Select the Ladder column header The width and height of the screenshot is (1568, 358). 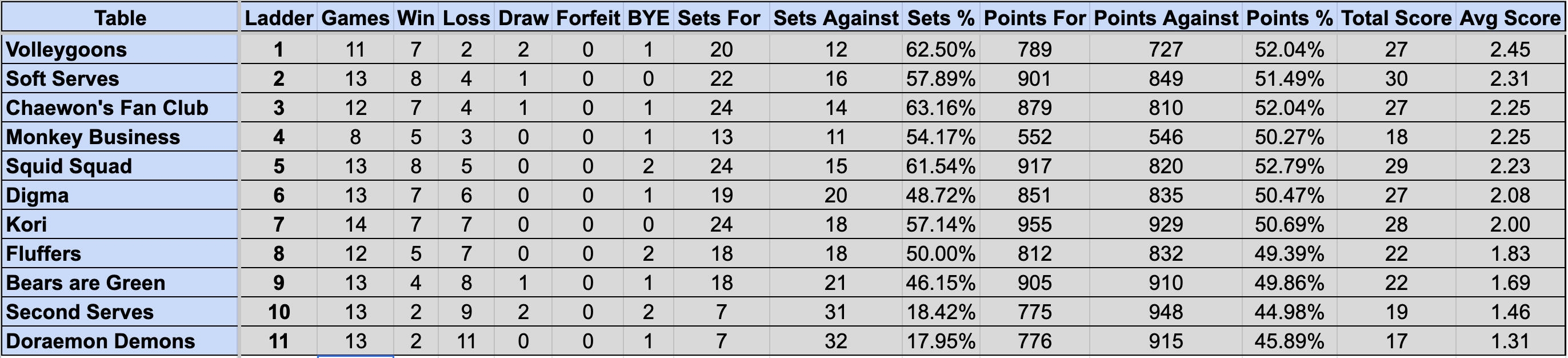pos(279,18)
